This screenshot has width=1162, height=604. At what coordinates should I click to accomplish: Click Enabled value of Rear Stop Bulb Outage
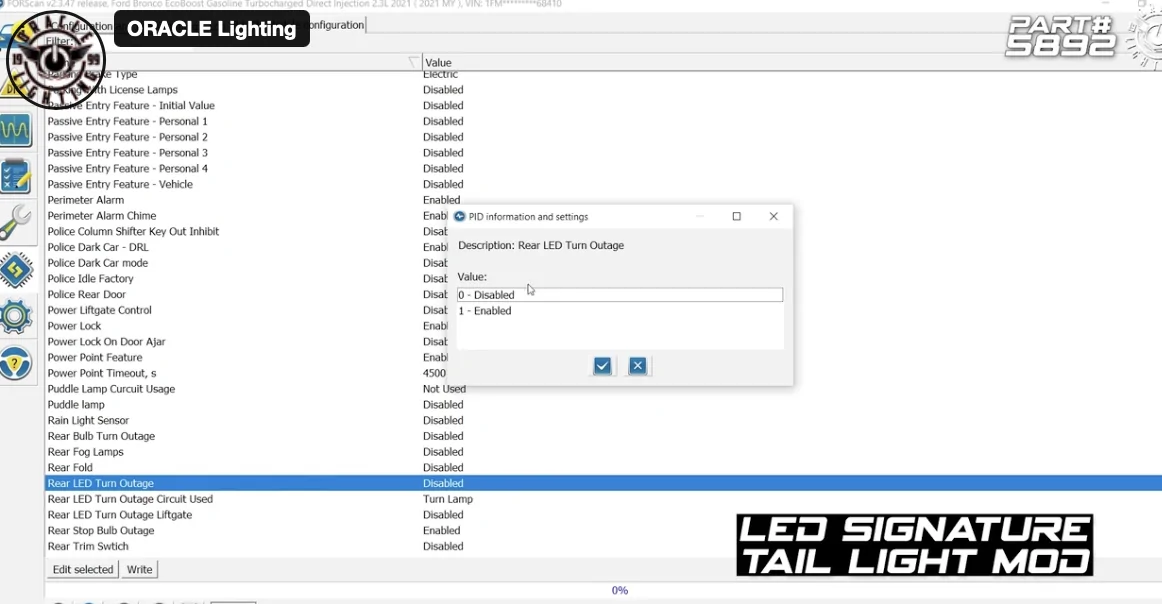(x=442, y=531)
